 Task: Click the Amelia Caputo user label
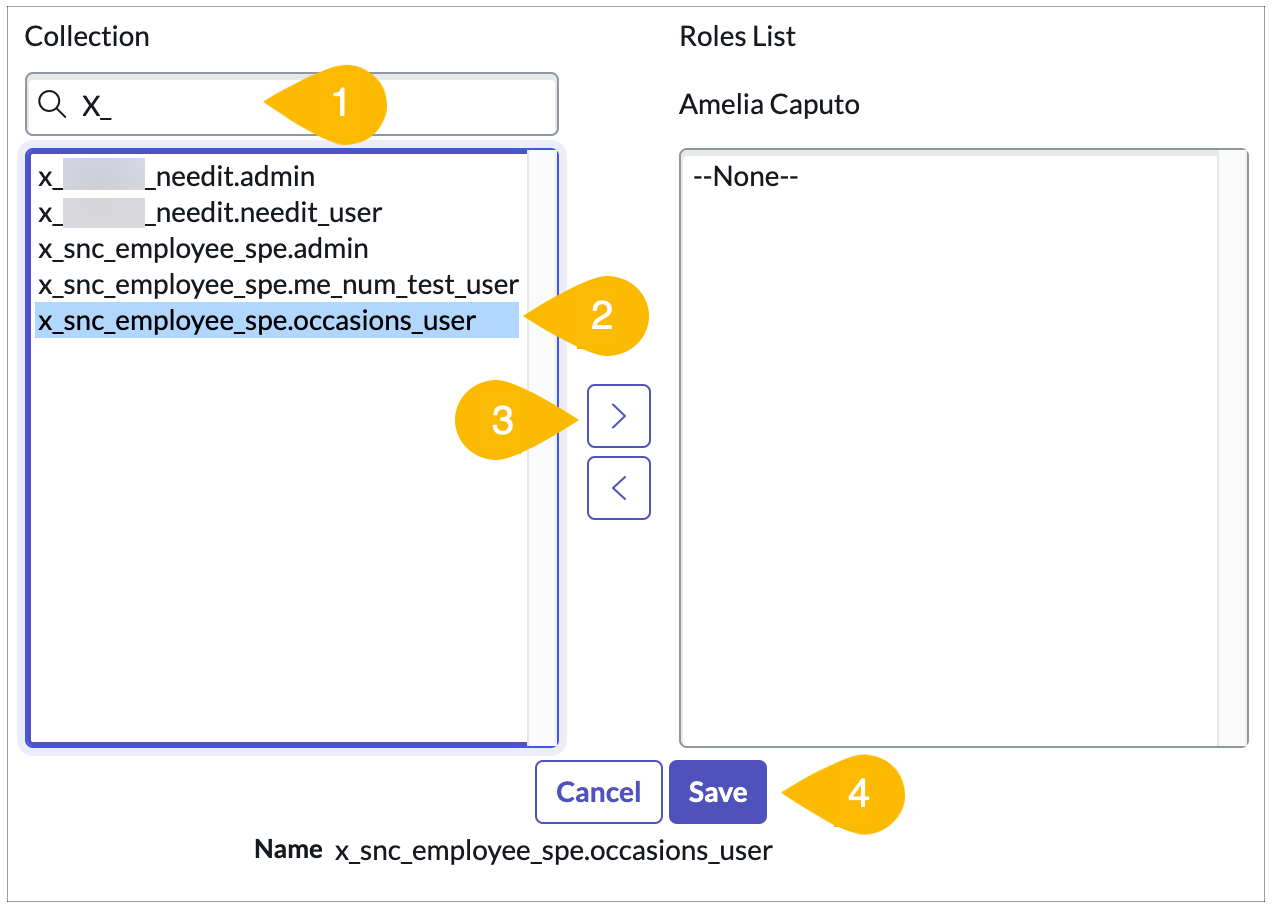[x=770, y=104]
